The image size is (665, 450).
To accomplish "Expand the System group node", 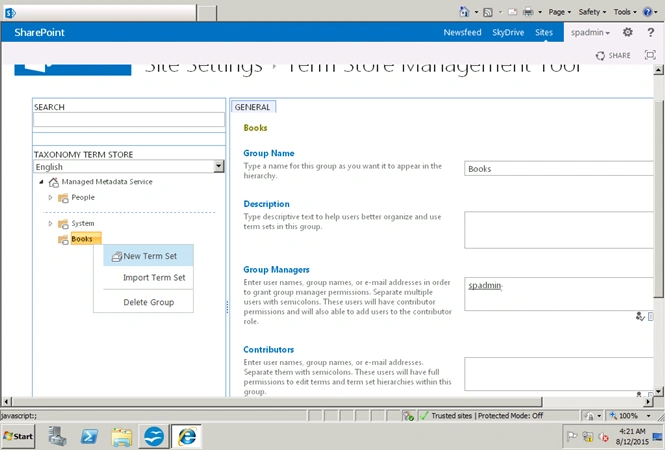I will tap(50, 223).
